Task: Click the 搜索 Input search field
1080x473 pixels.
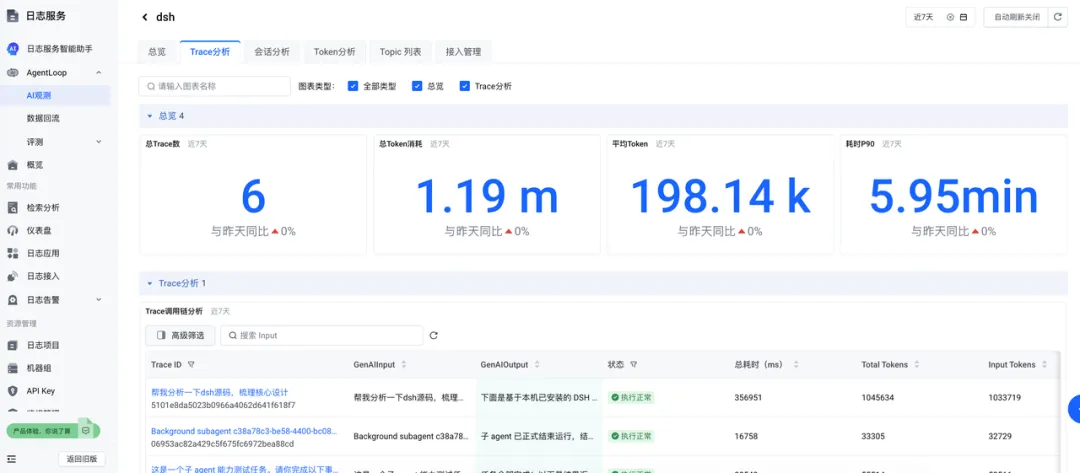Action: pyautogui.click(x=322, y=335)
